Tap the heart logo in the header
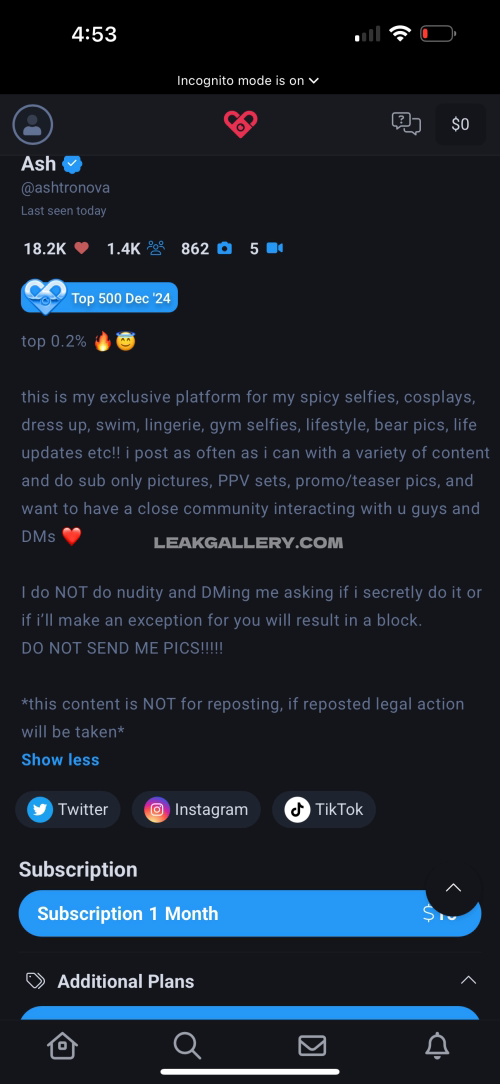 (241, 124)
